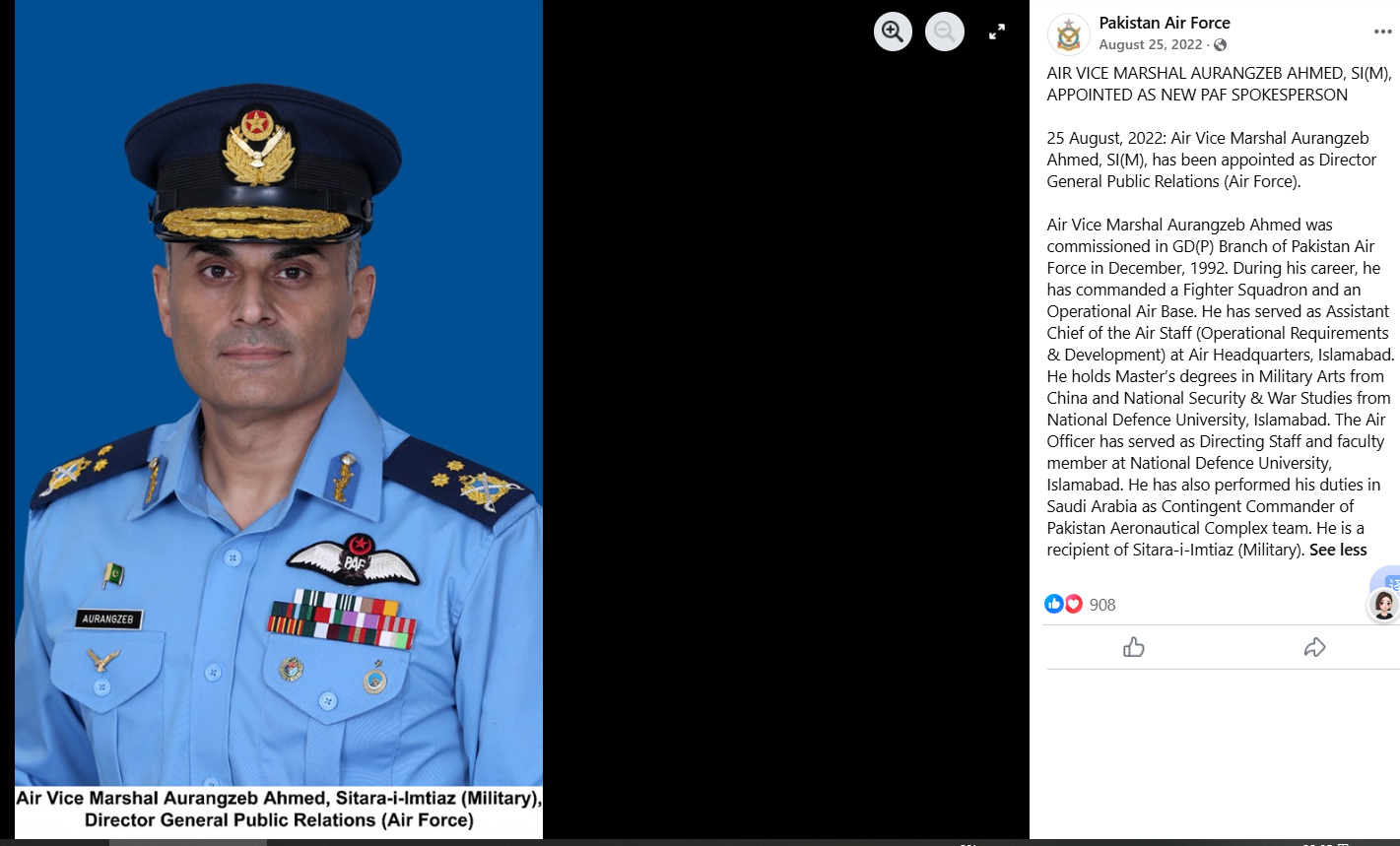Share the post using the arrow button
The width and height of the screenshot is (1400, 846).
click(x=1314, y=647)
